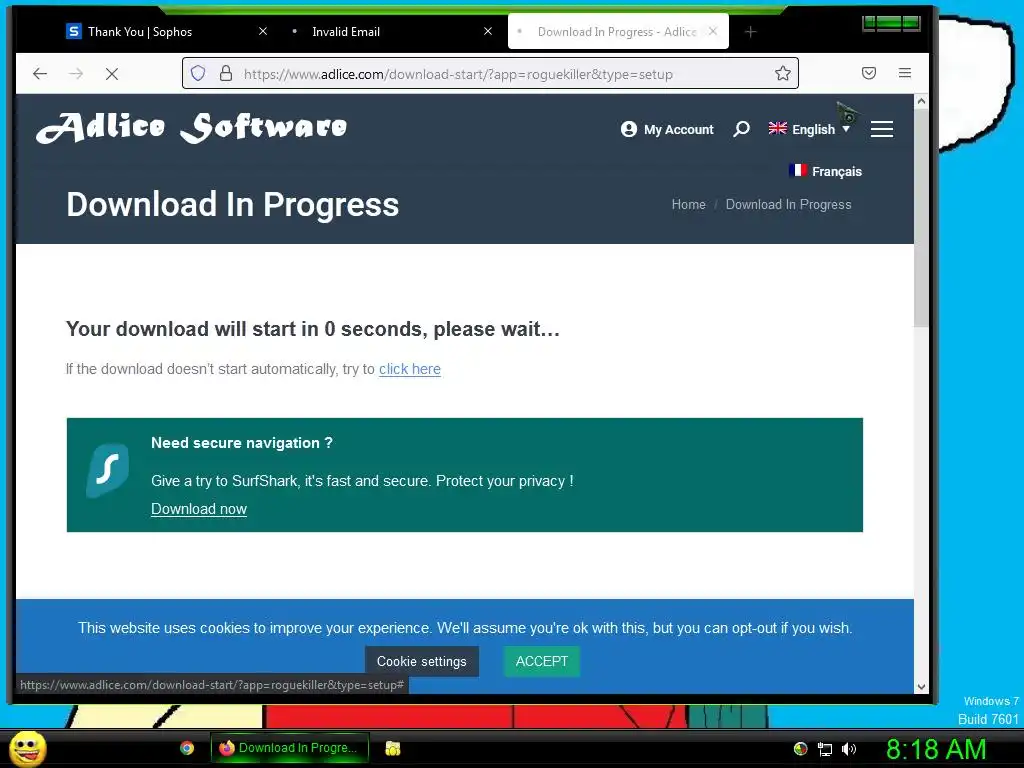The image size is (1024, 768).
Task: Go back using the browser back arrow
Action: pos(40,74)
